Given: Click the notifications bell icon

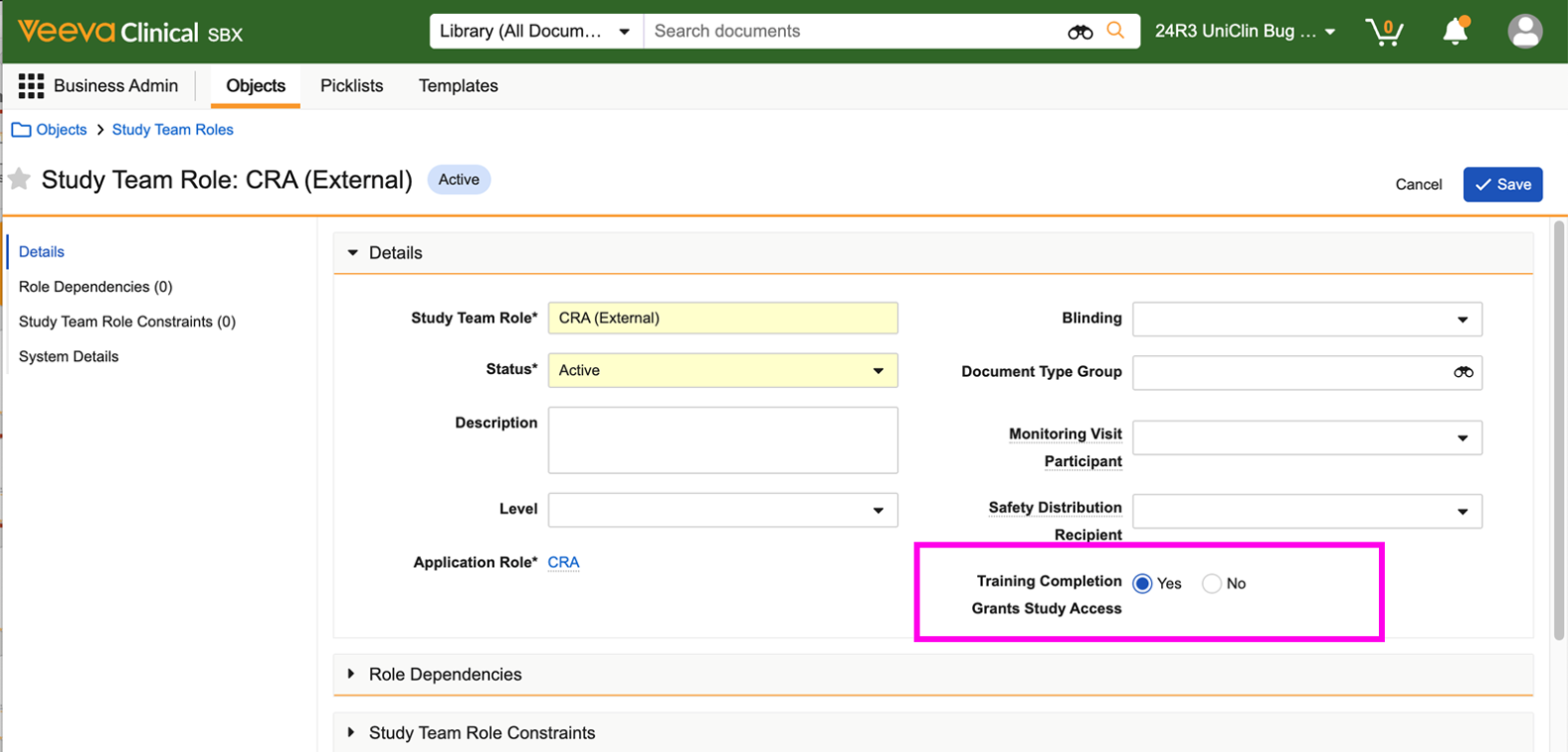Looking at the screenshot, I should [1454, 32].
